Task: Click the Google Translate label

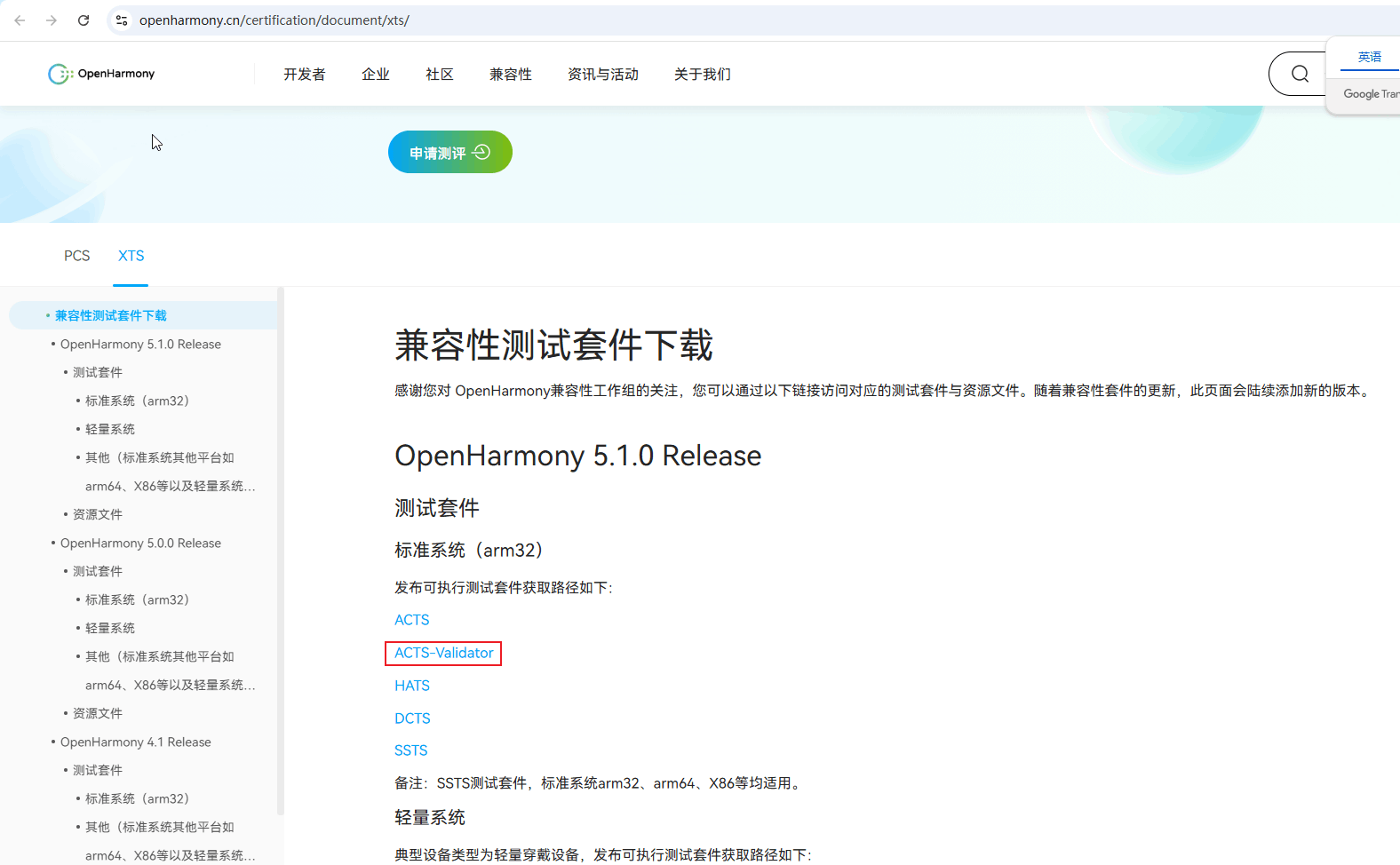Action: tap(1371, 94)
